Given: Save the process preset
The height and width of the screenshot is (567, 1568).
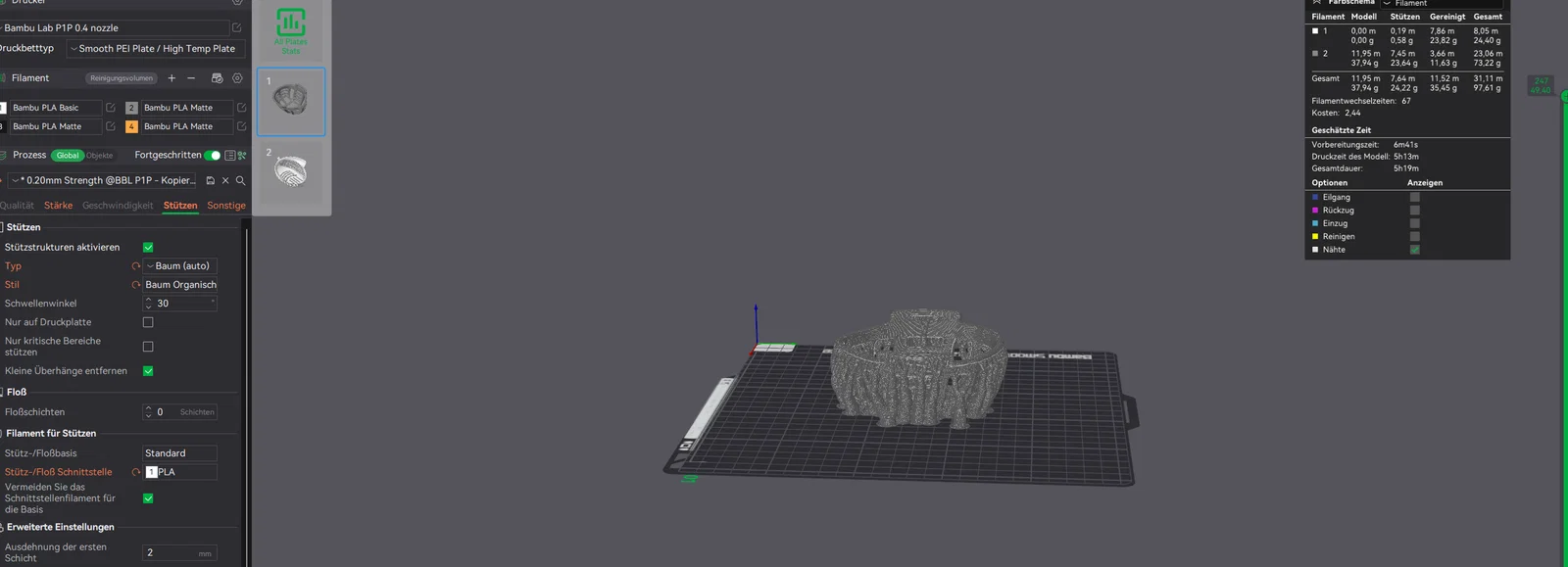Looking at the screenshot, I should coord(210,180).
